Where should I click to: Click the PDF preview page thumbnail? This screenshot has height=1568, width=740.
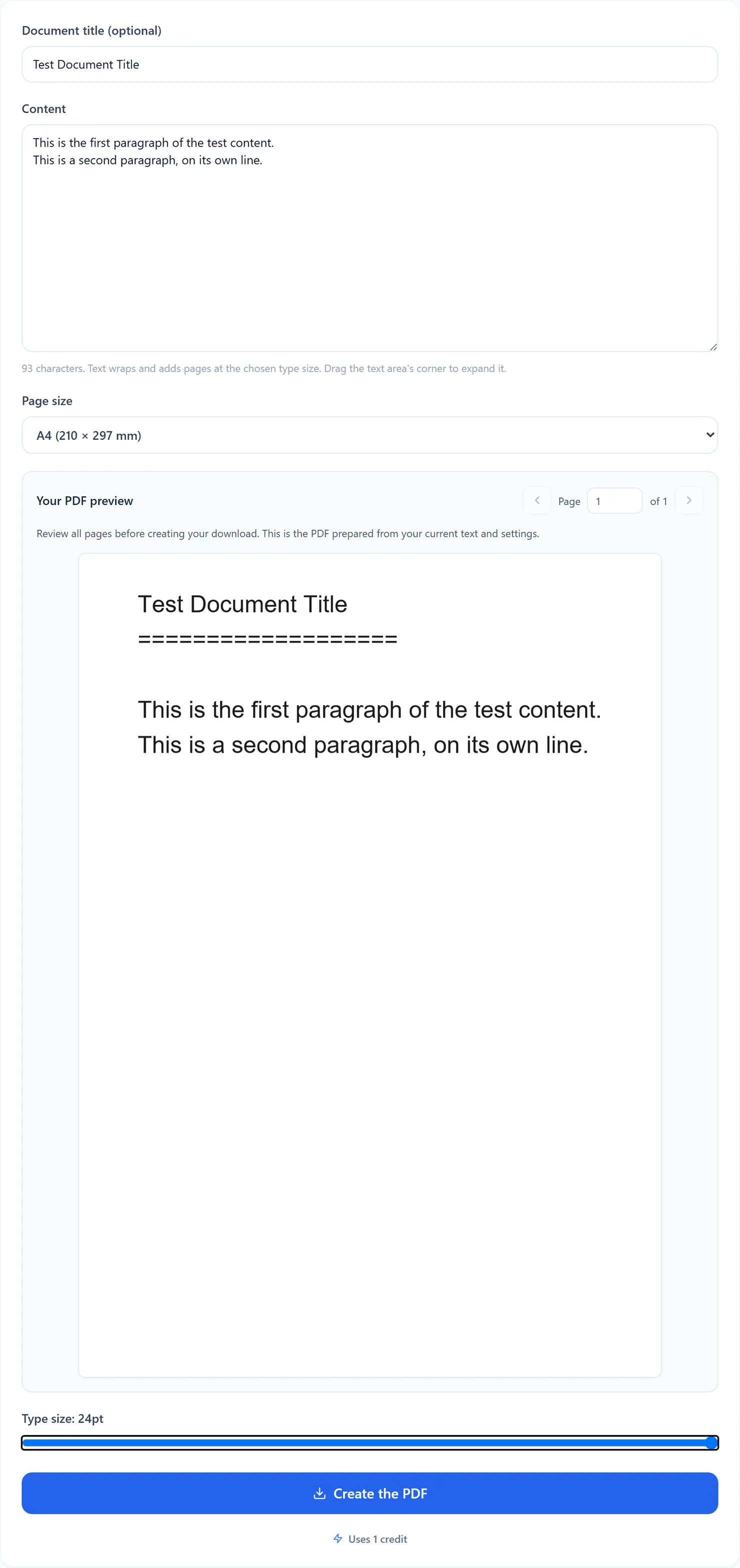click(x=369, y=965)
